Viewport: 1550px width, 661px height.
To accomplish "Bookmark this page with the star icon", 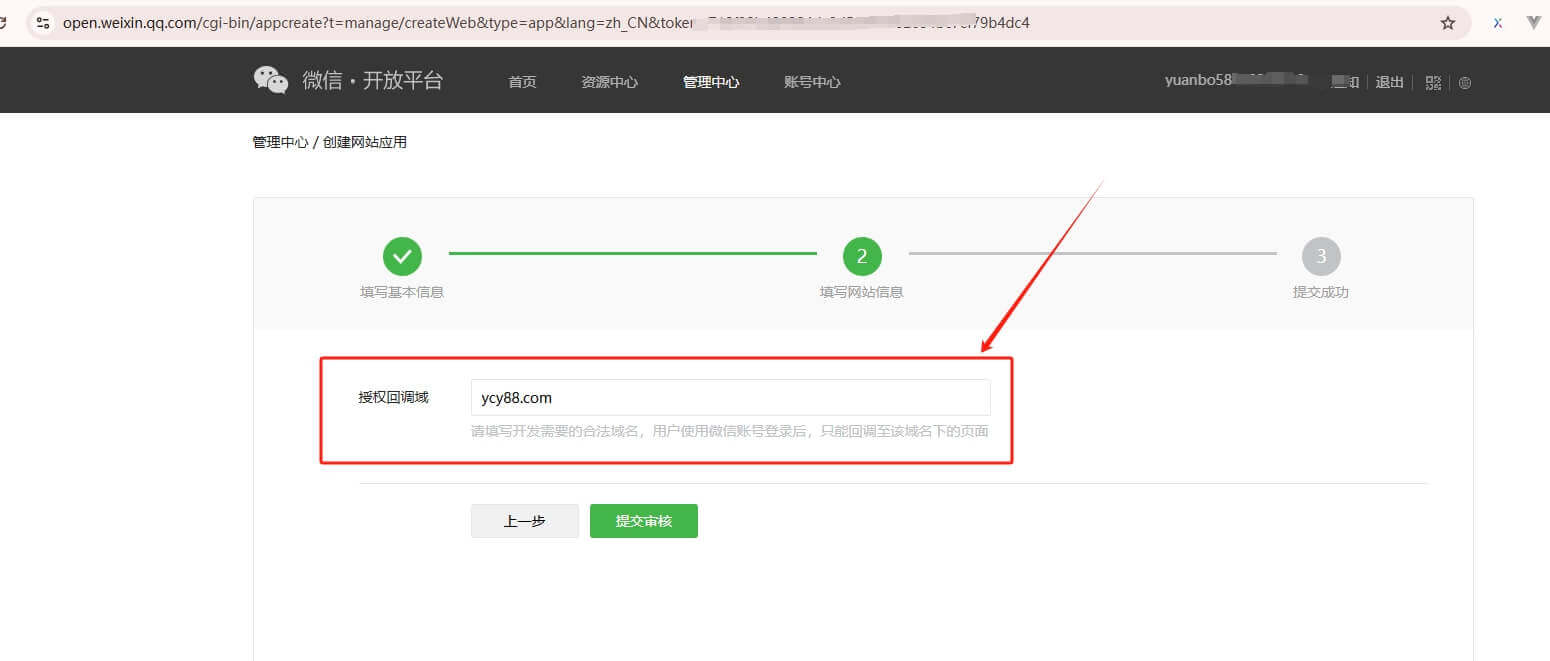I will pyautogui.click(x=1447, y=23).
